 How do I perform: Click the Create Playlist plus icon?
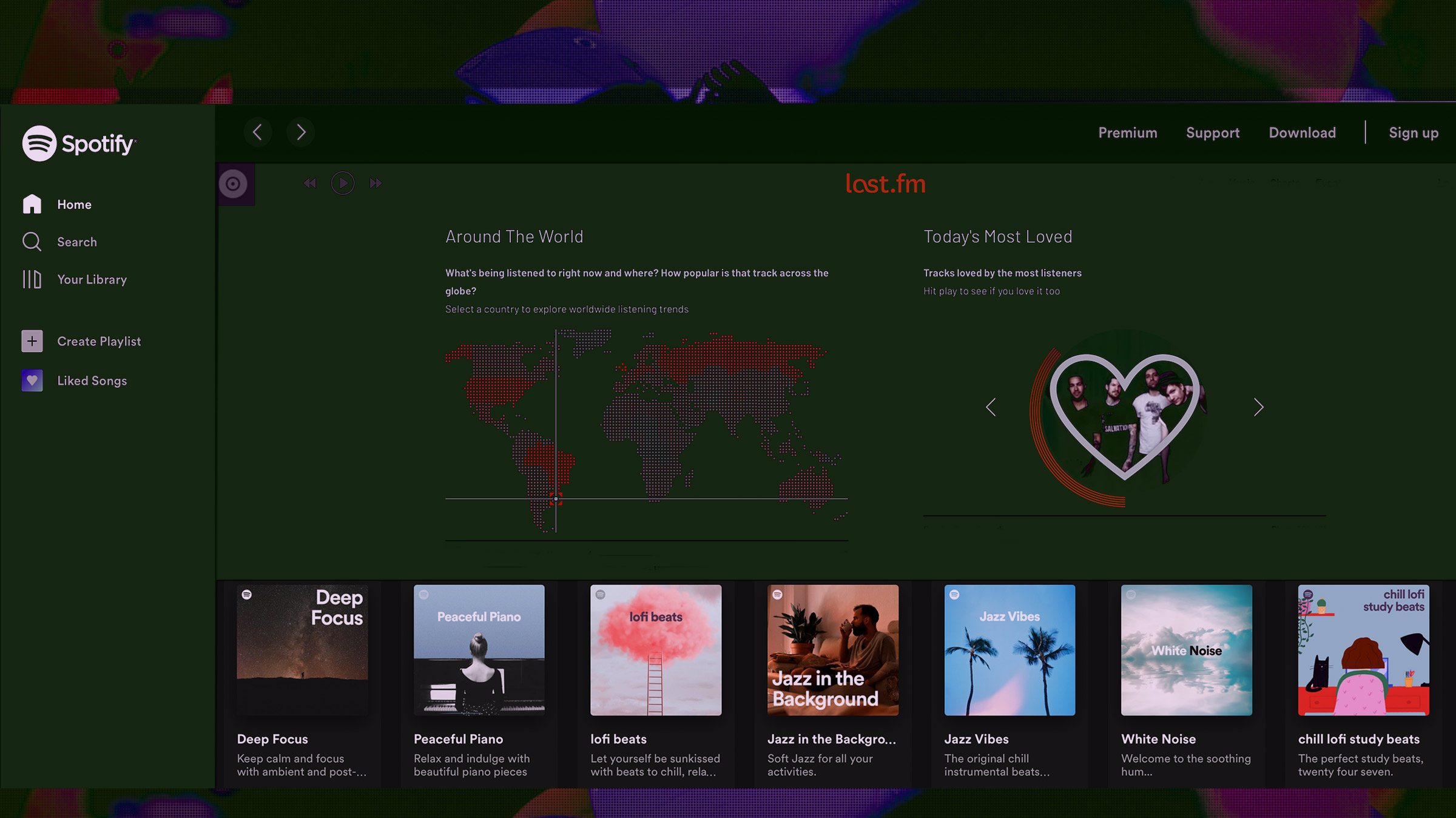coord(32,341)
